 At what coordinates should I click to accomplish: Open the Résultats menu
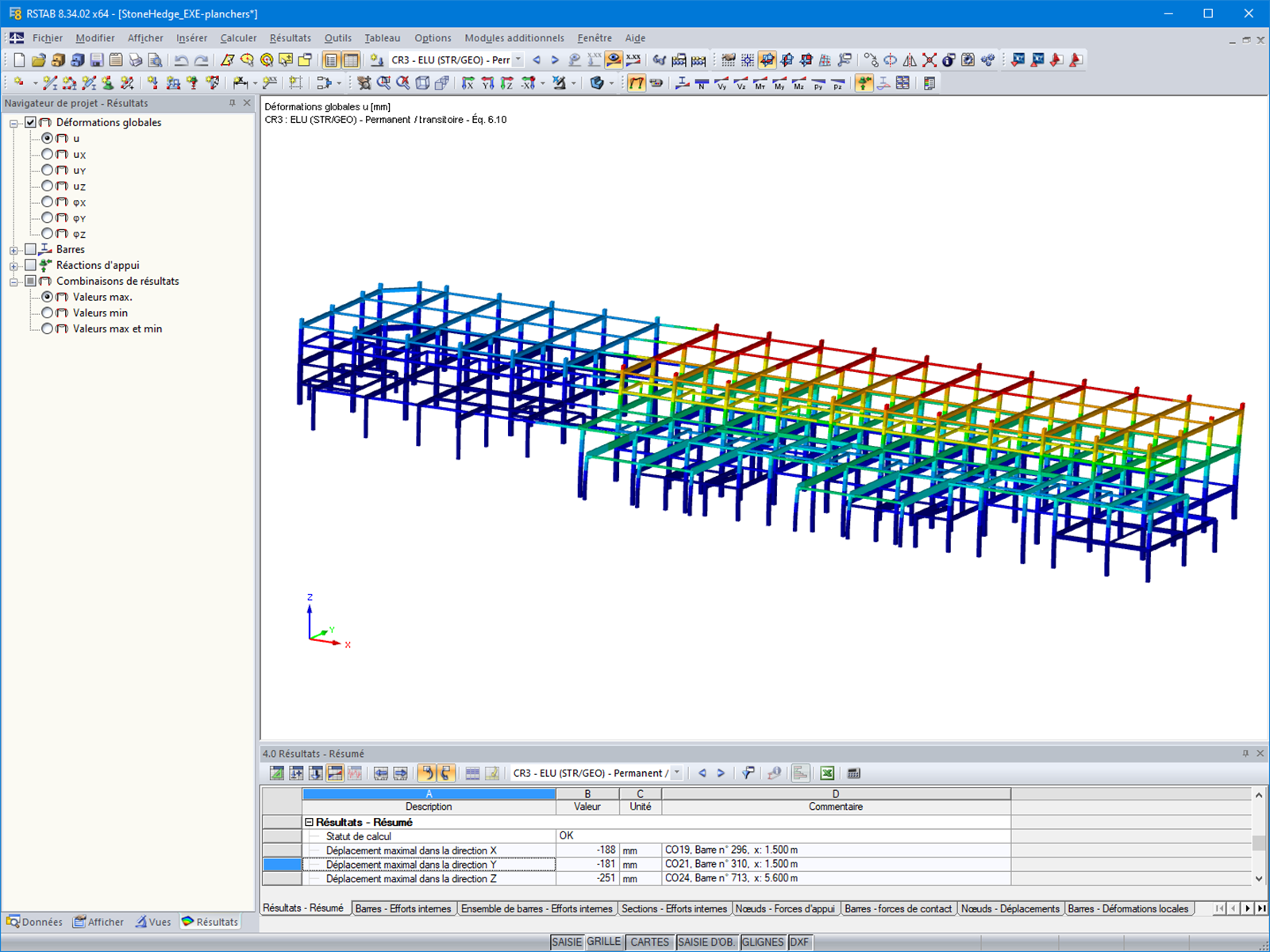point(290,37)
